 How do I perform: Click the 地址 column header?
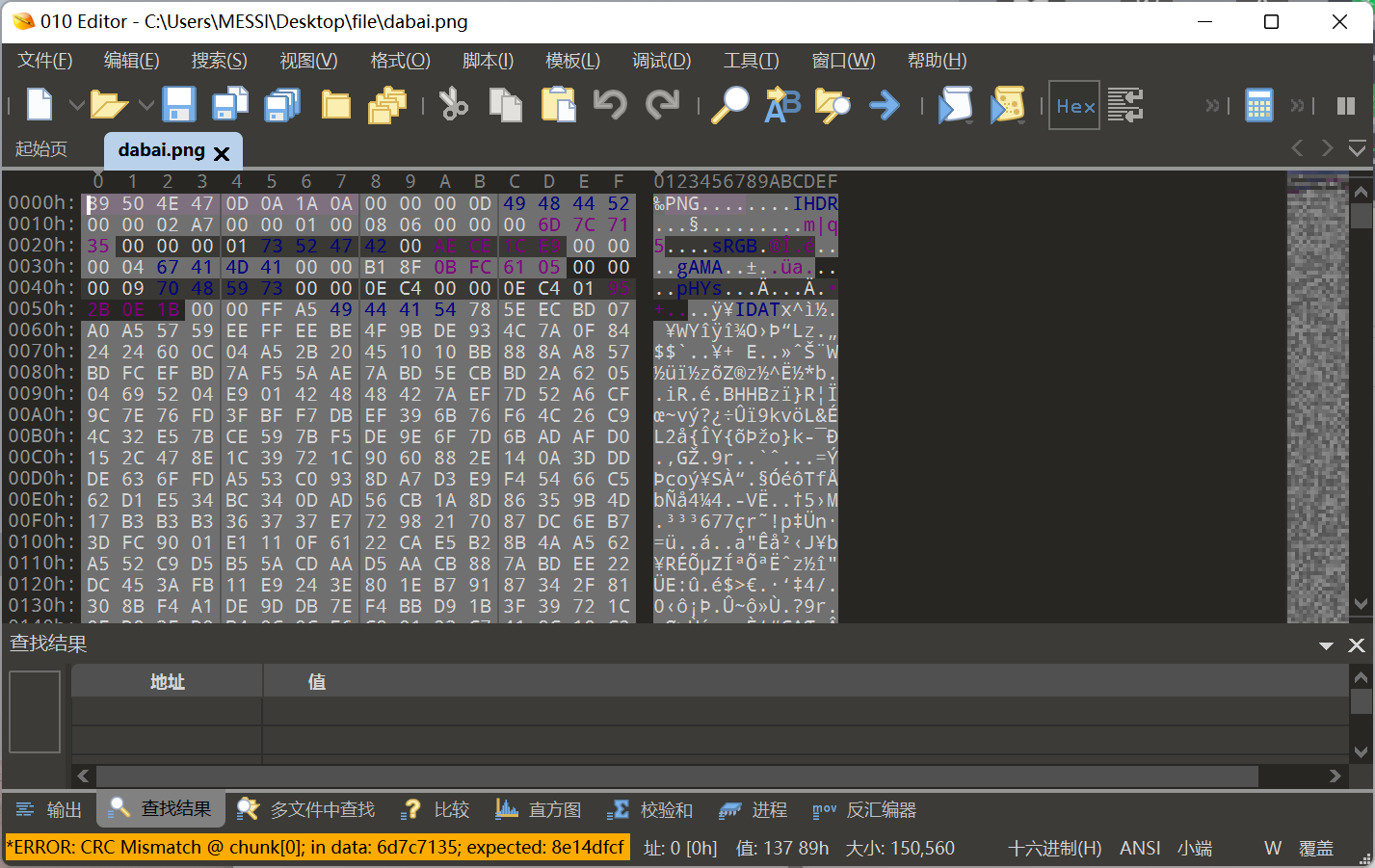point(167,681)
